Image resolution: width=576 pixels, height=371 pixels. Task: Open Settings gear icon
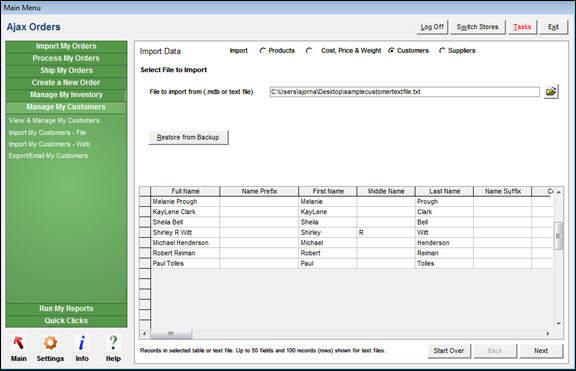[50, 343]
